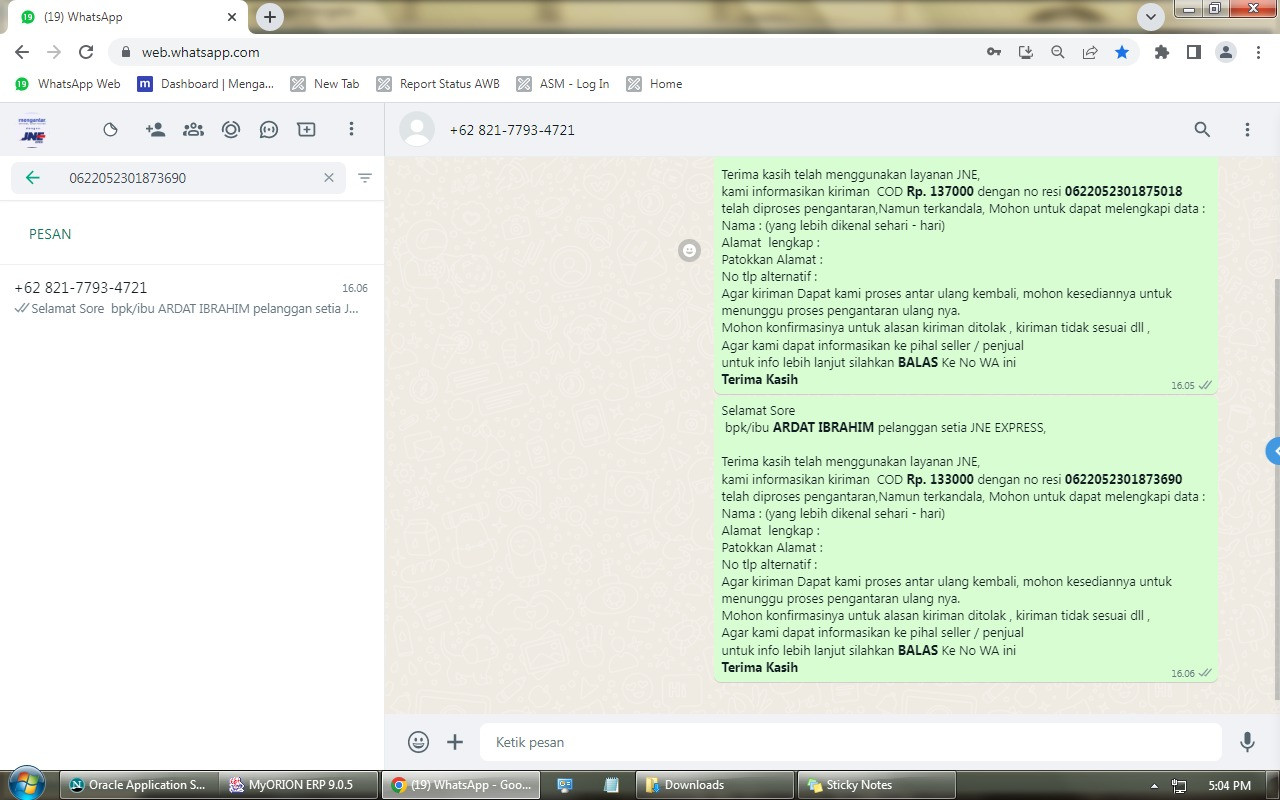Switch to Sticky Notes taskbar item
This screenshot has width=1280, height=800.
(876, 785)
